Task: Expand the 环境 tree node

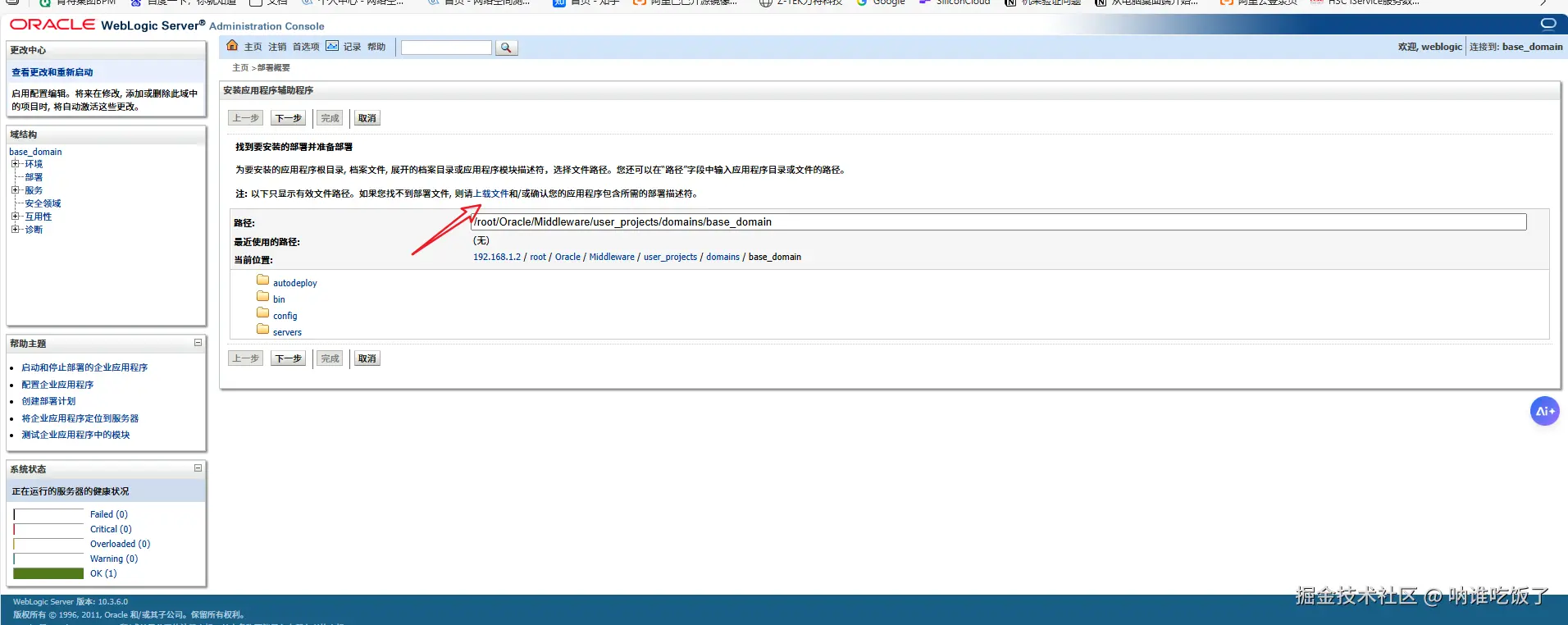Action: pyautogui.click(x=15, y=164)
